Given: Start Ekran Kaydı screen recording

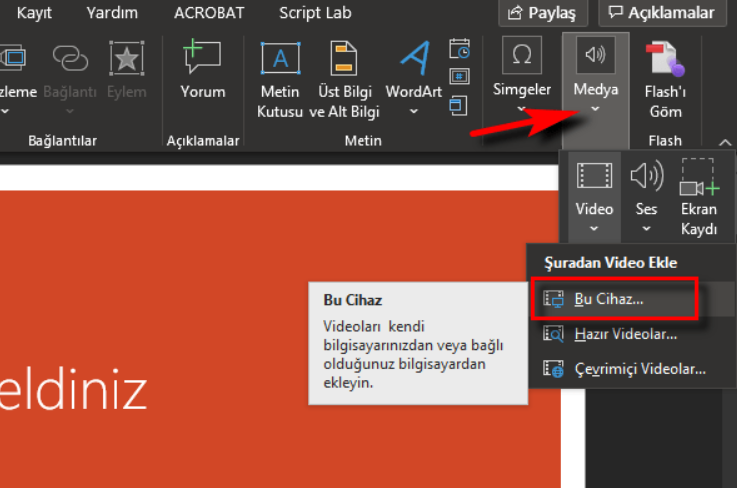Looking at the screenshot, I should (x=699, y=197).
